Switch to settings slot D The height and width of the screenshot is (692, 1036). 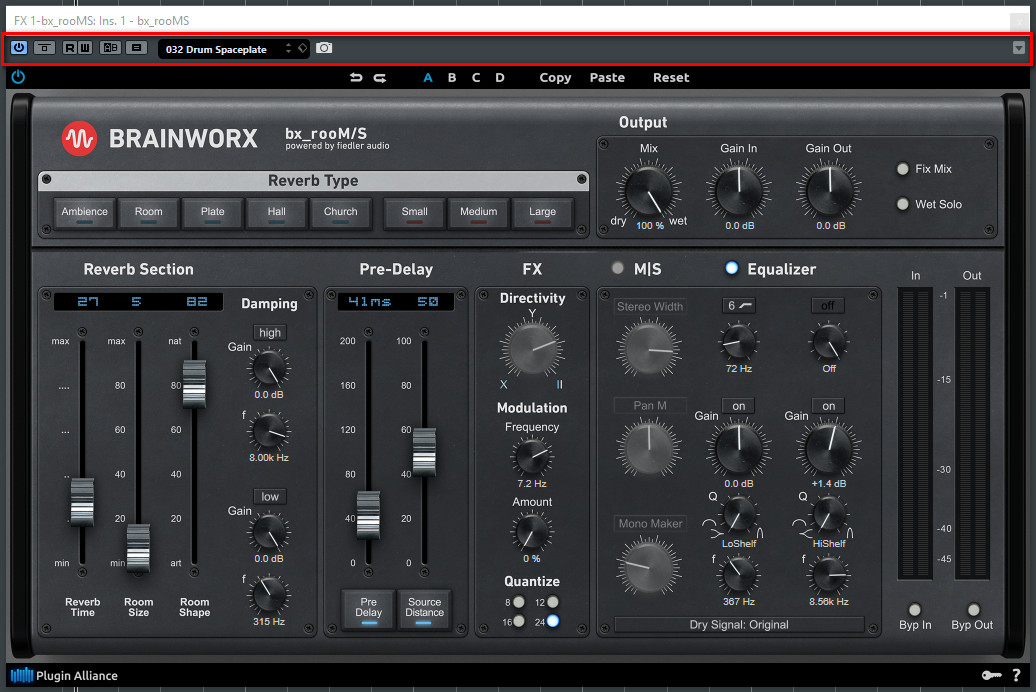(500, 77)
